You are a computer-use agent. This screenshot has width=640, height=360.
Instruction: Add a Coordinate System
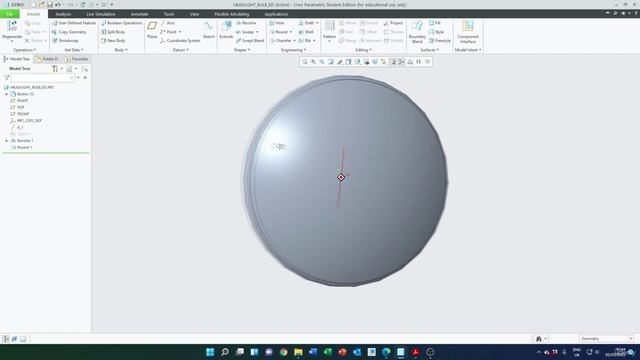click(x=180, y=41)
